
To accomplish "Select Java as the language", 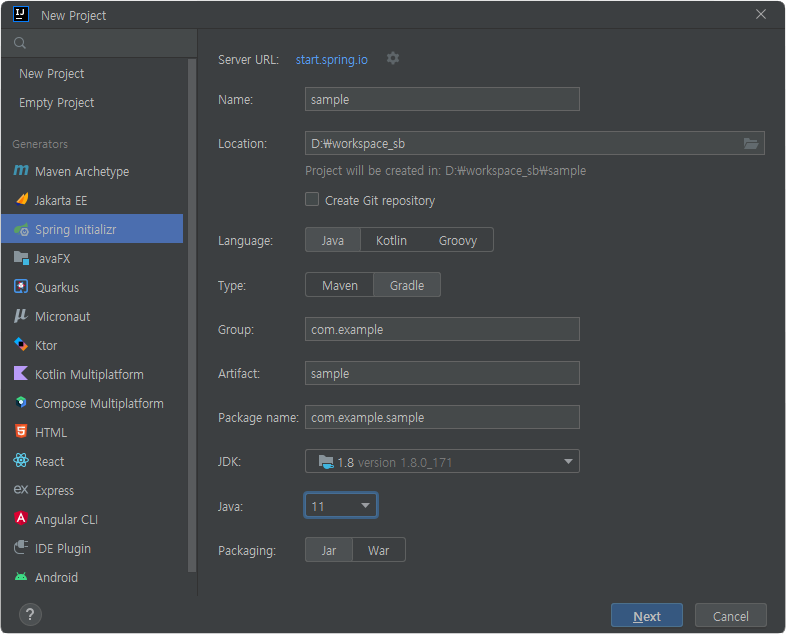I will click(x=333, y=241).
